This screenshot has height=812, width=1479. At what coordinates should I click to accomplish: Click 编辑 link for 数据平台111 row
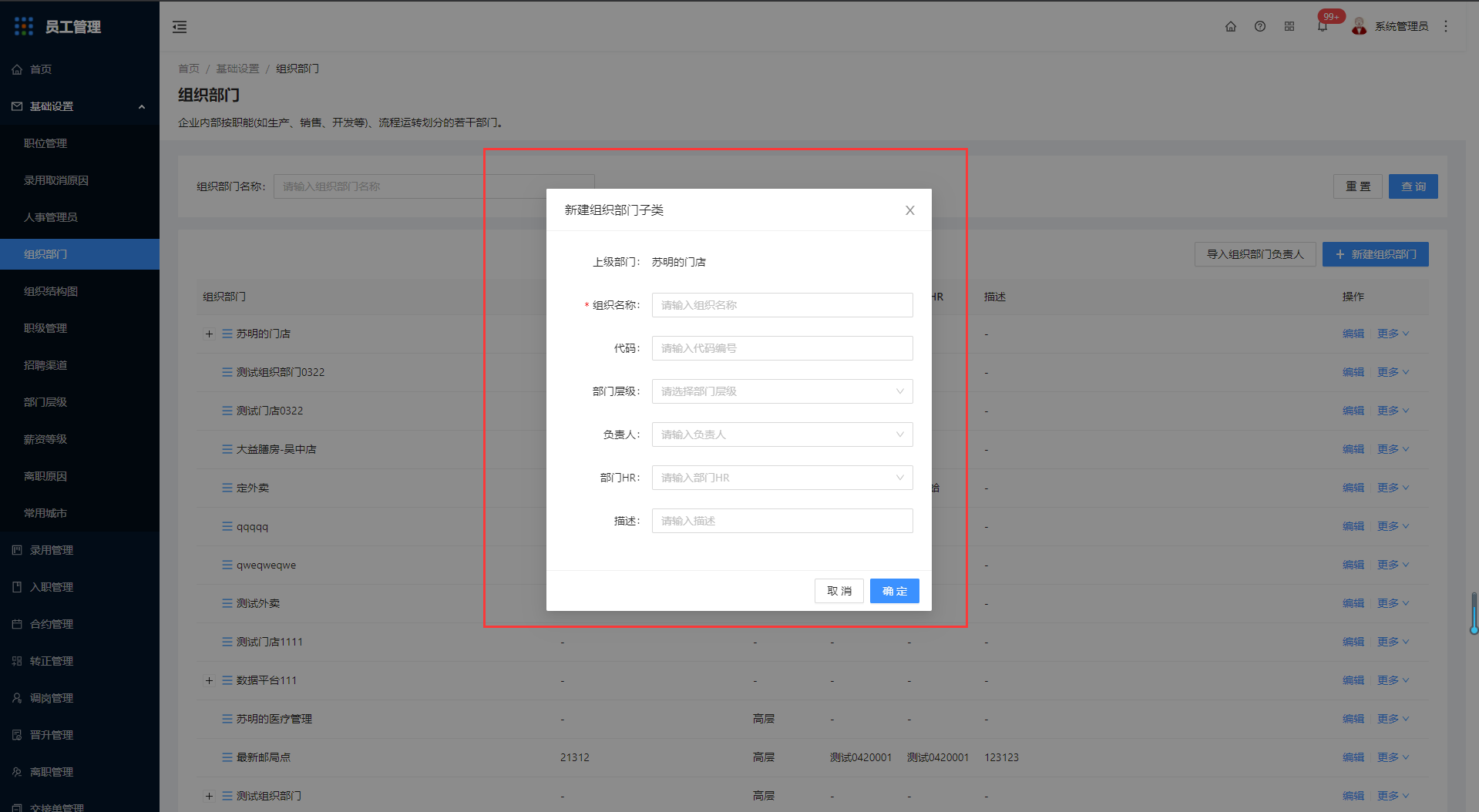[x=1353, y=680]
